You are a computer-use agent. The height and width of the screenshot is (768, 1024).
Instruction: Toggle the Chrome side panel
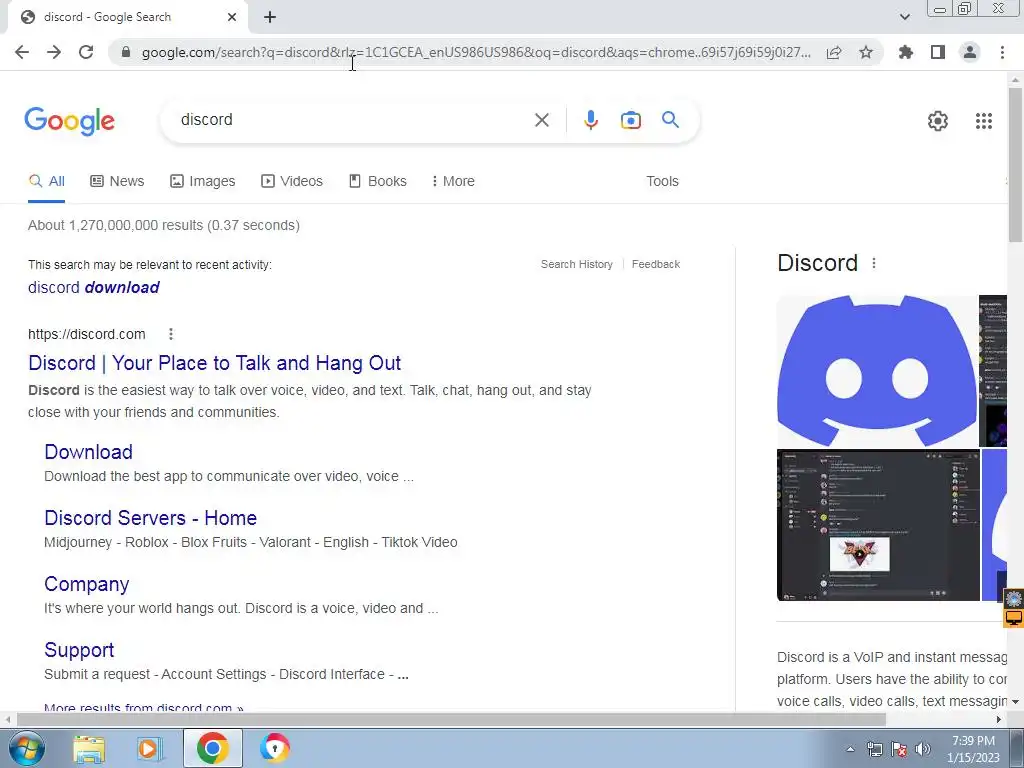click(x=938, y=52)
